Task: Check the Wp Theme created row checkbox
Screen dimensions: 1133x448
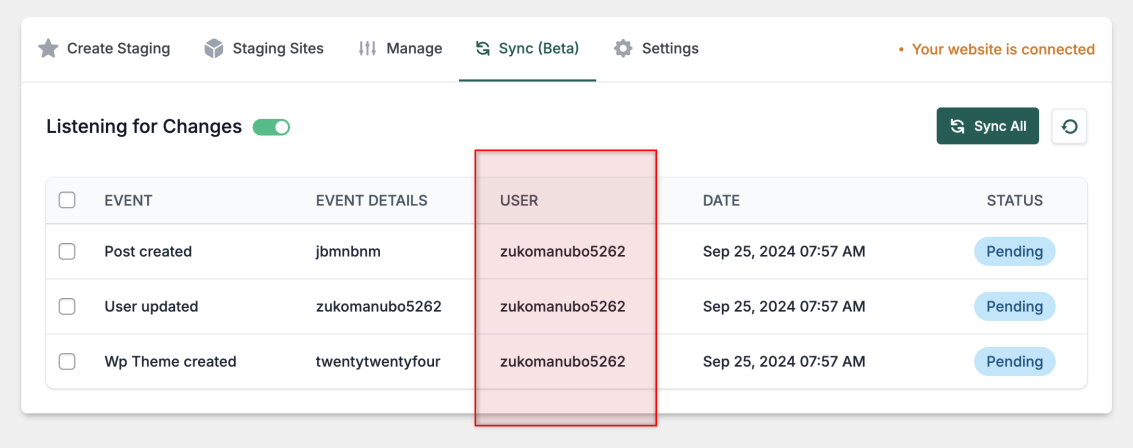Action: [x=67, y=361]
